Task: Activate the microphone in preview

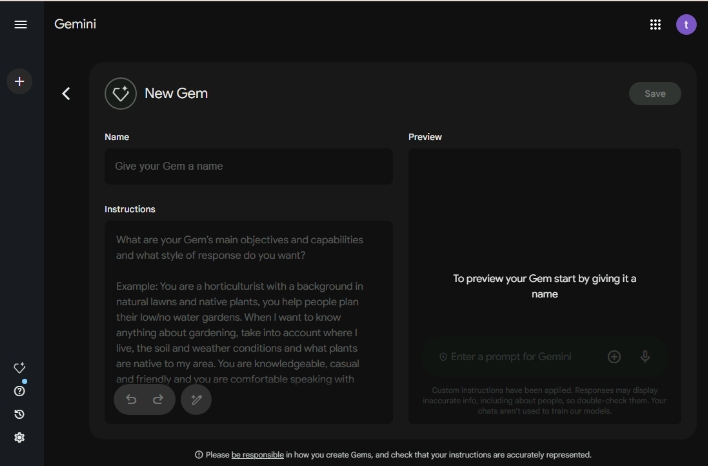Action: 645,357
